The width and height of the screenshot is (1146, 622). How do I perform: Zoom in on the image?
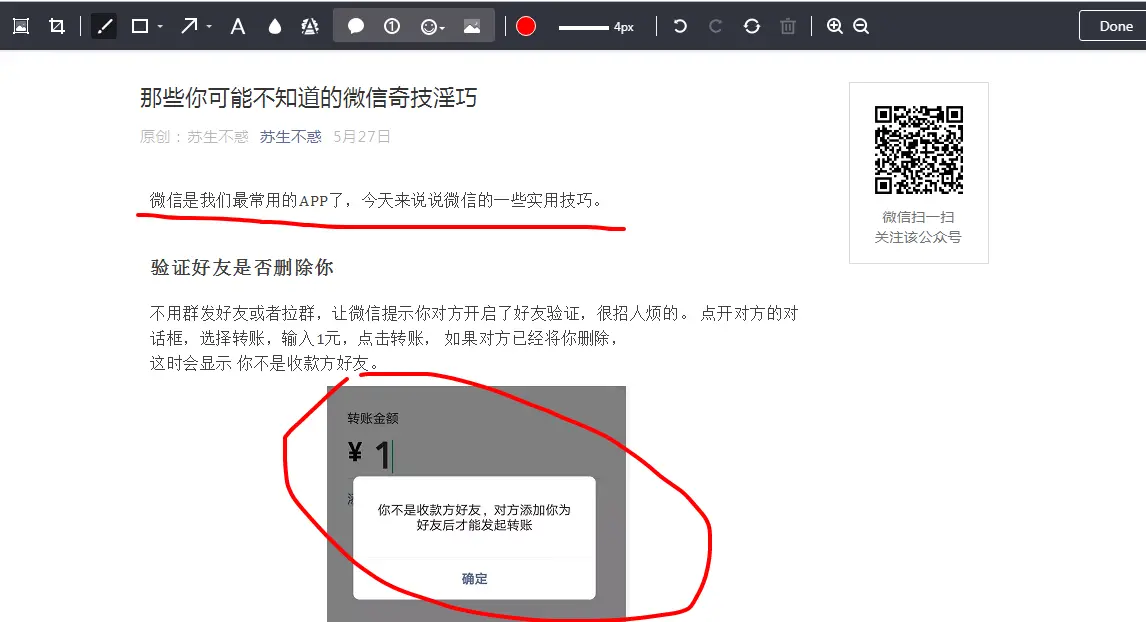(x=835, y=26)
